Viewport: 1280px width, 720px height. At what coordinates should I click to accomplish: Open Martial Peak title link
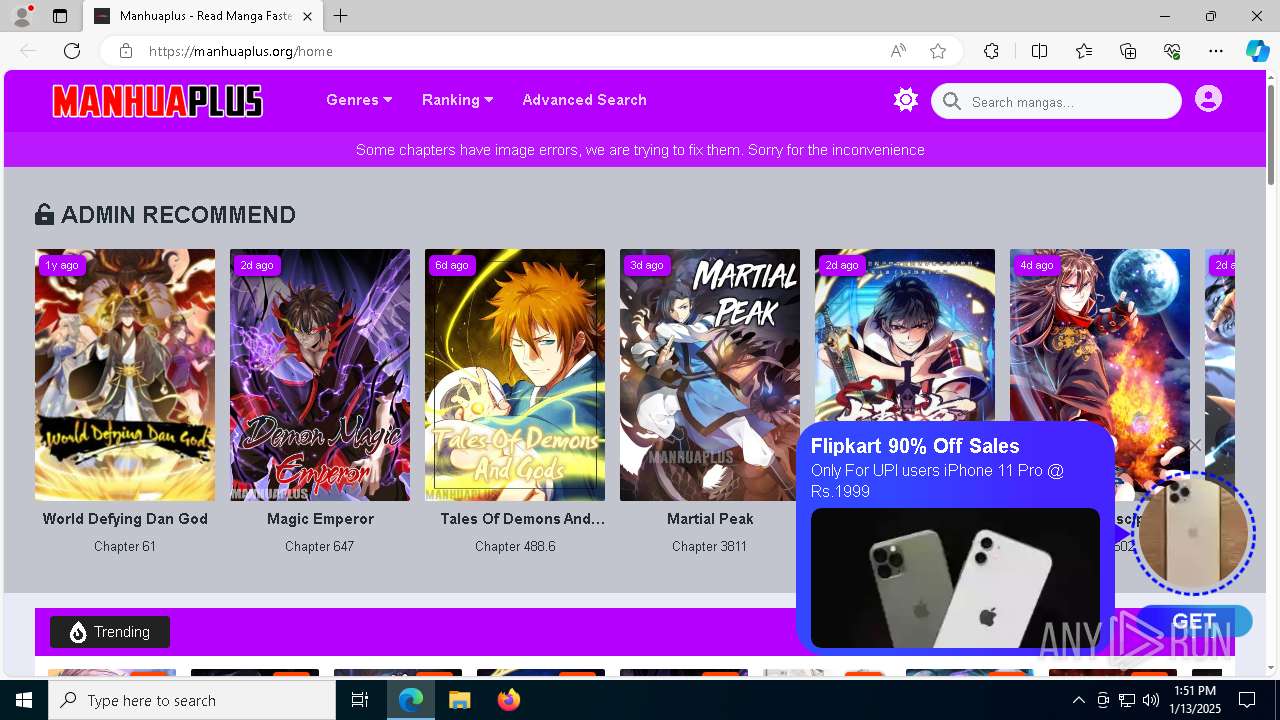coord(710,519)
